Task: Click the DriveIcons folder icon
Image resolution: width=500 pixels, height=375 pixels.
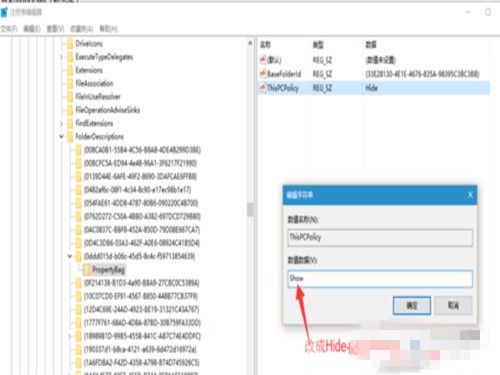Action: [x=70, y=44]
